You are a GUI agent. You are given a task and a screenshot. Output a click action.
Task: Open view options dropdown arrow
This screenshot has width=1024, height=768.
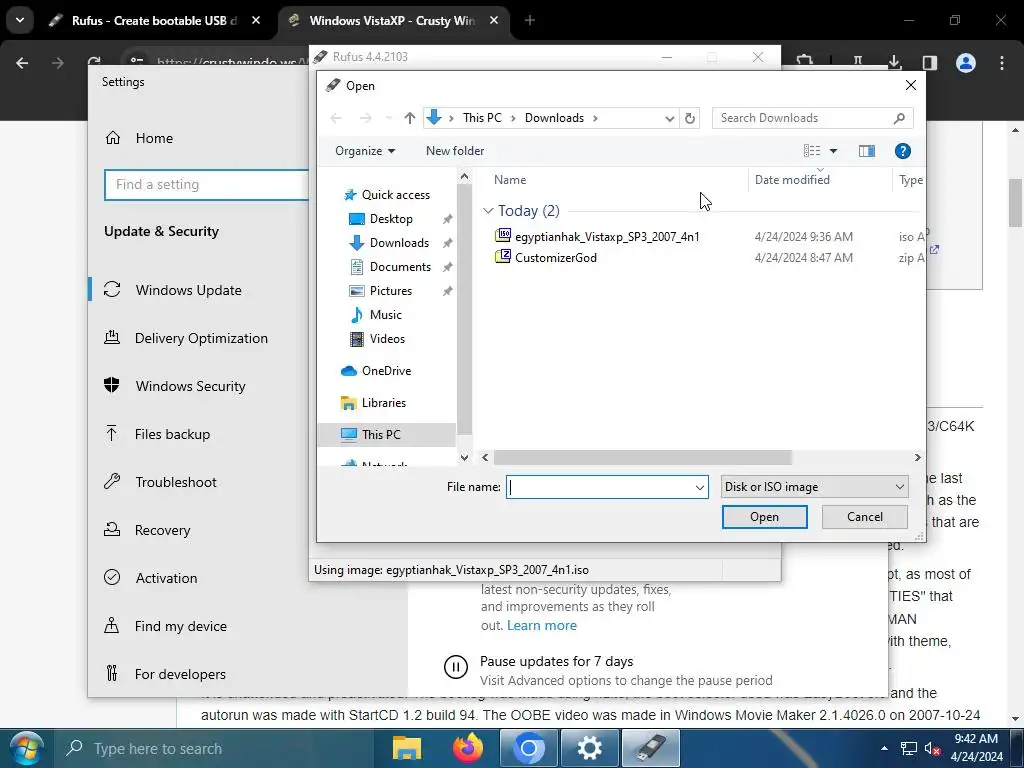(833, 151)
